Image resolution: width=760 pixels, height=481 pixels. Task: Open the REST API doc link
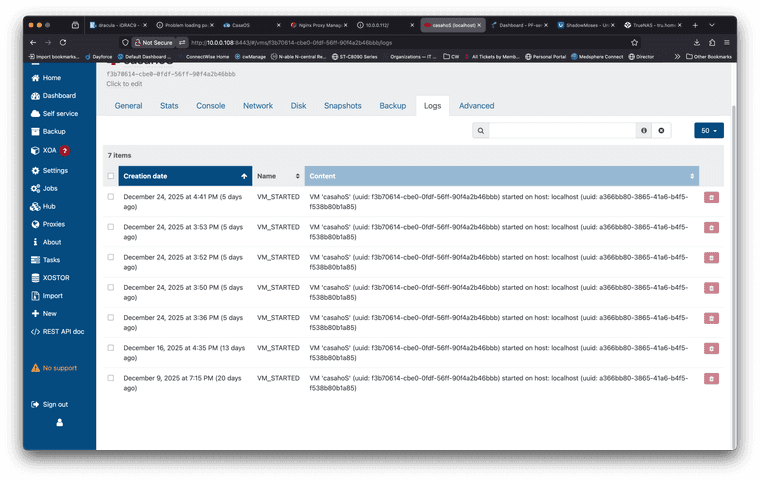[63, 331]
